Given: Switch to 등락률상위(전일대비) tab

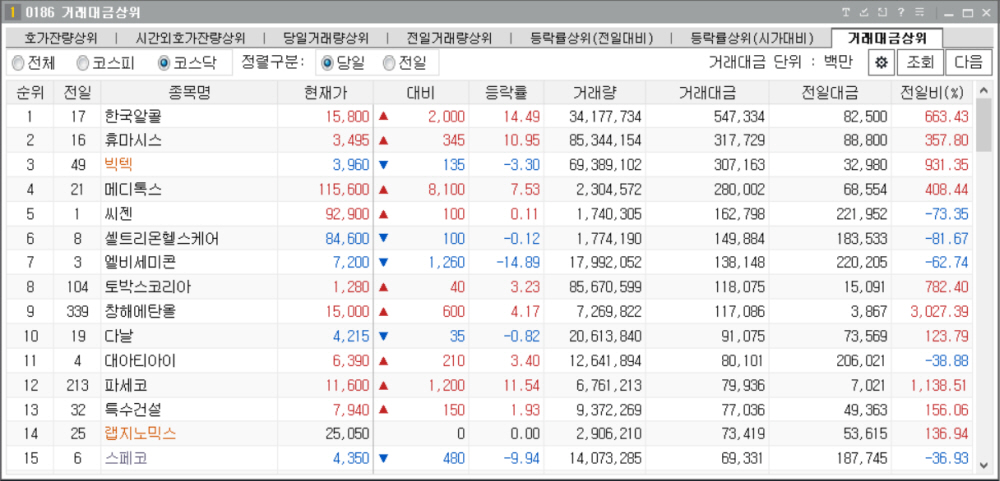Looking at the screenshot, I should (x=591, y=38).
